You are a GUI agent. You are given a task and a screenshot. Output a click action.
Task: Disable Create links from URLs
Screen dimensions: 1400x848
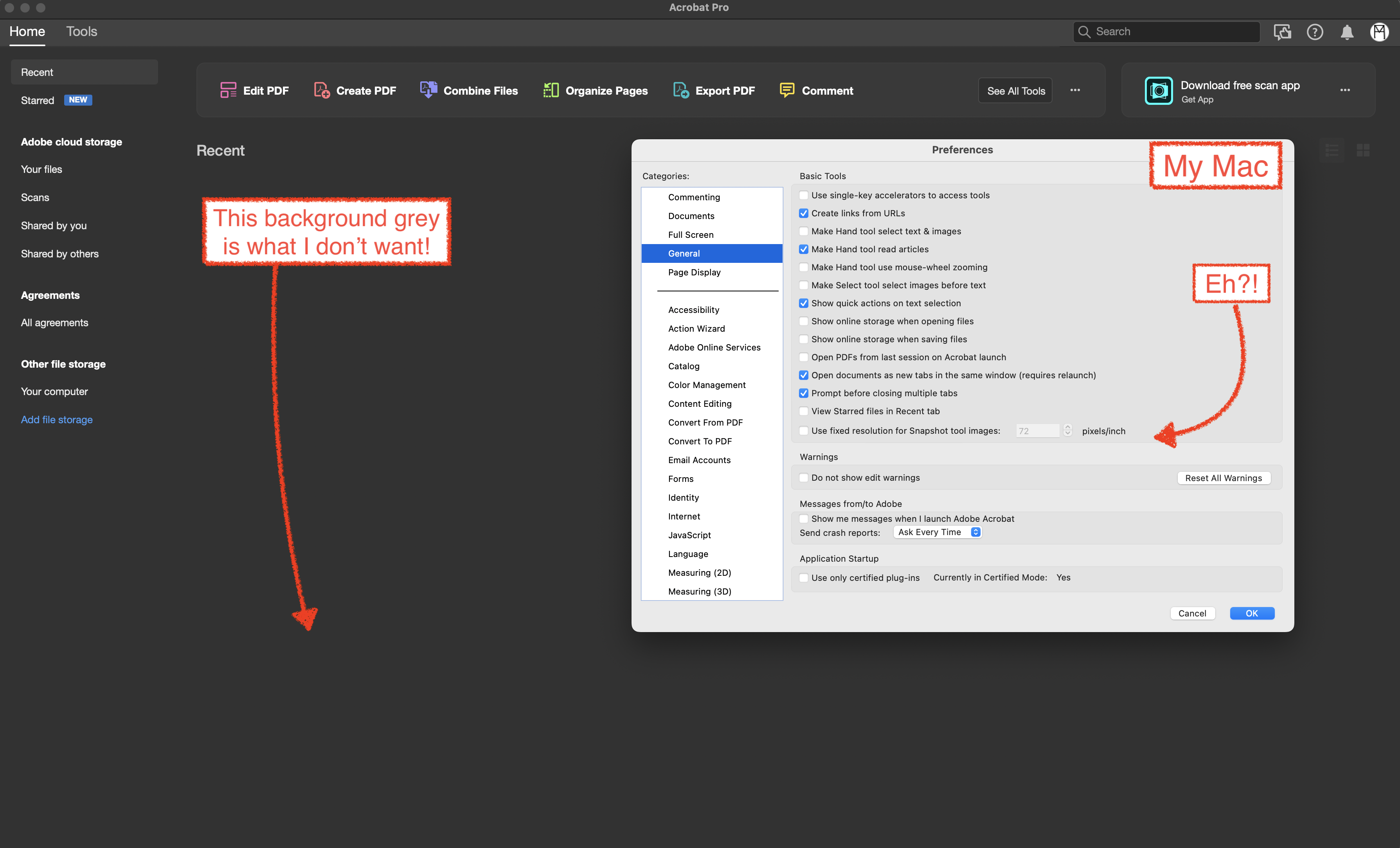803,213
